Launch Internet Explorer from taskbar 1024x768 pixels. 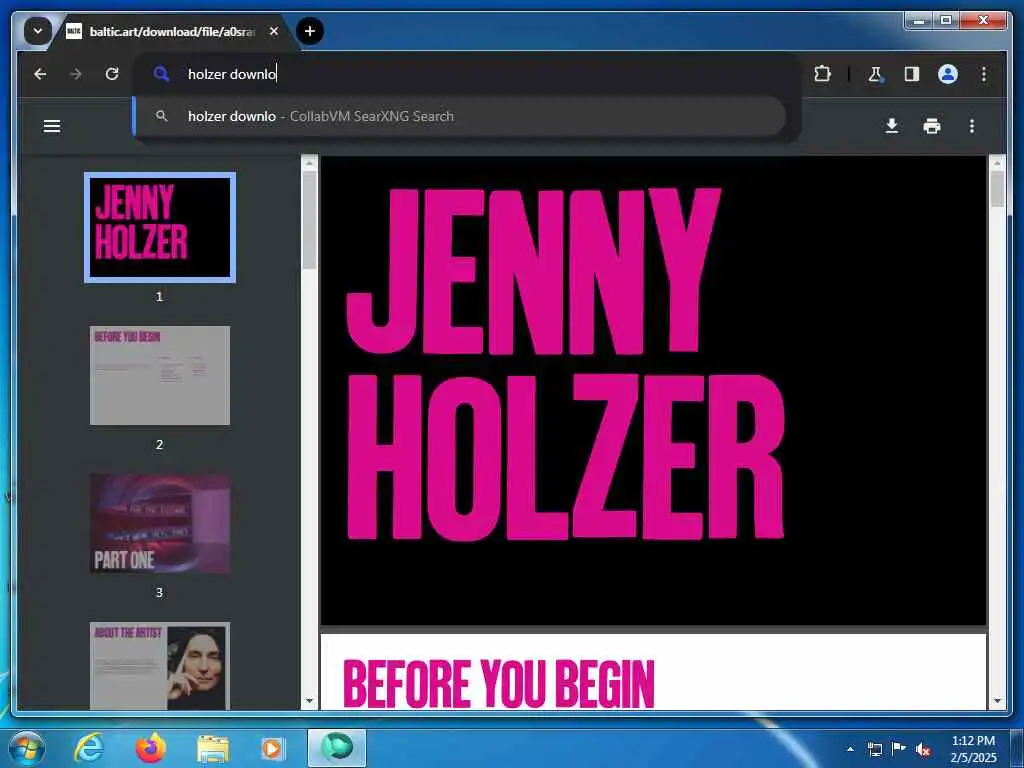click(89, 748)
